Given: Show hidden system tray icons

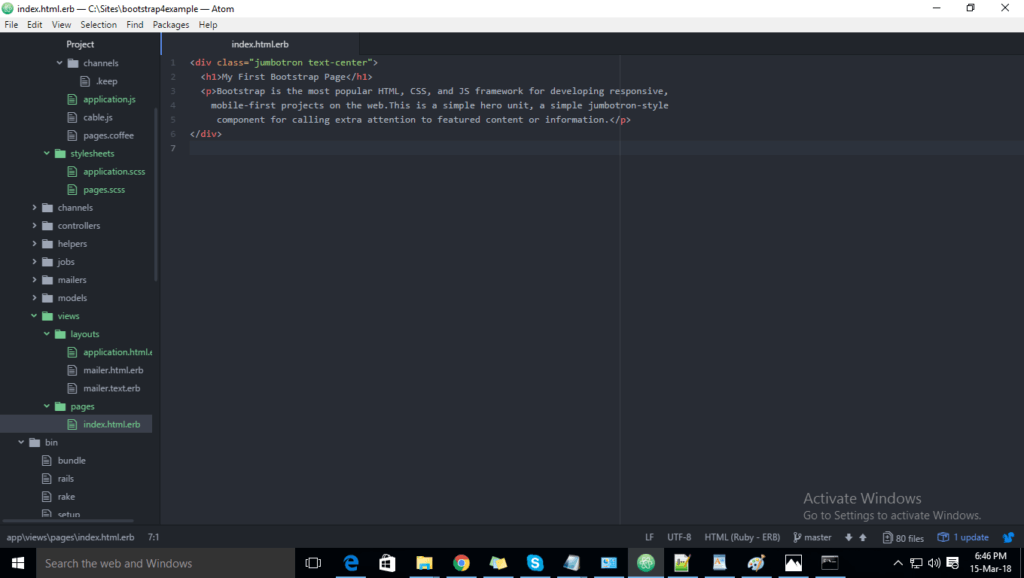Looking at the screenshot, I should click(898, 563).
